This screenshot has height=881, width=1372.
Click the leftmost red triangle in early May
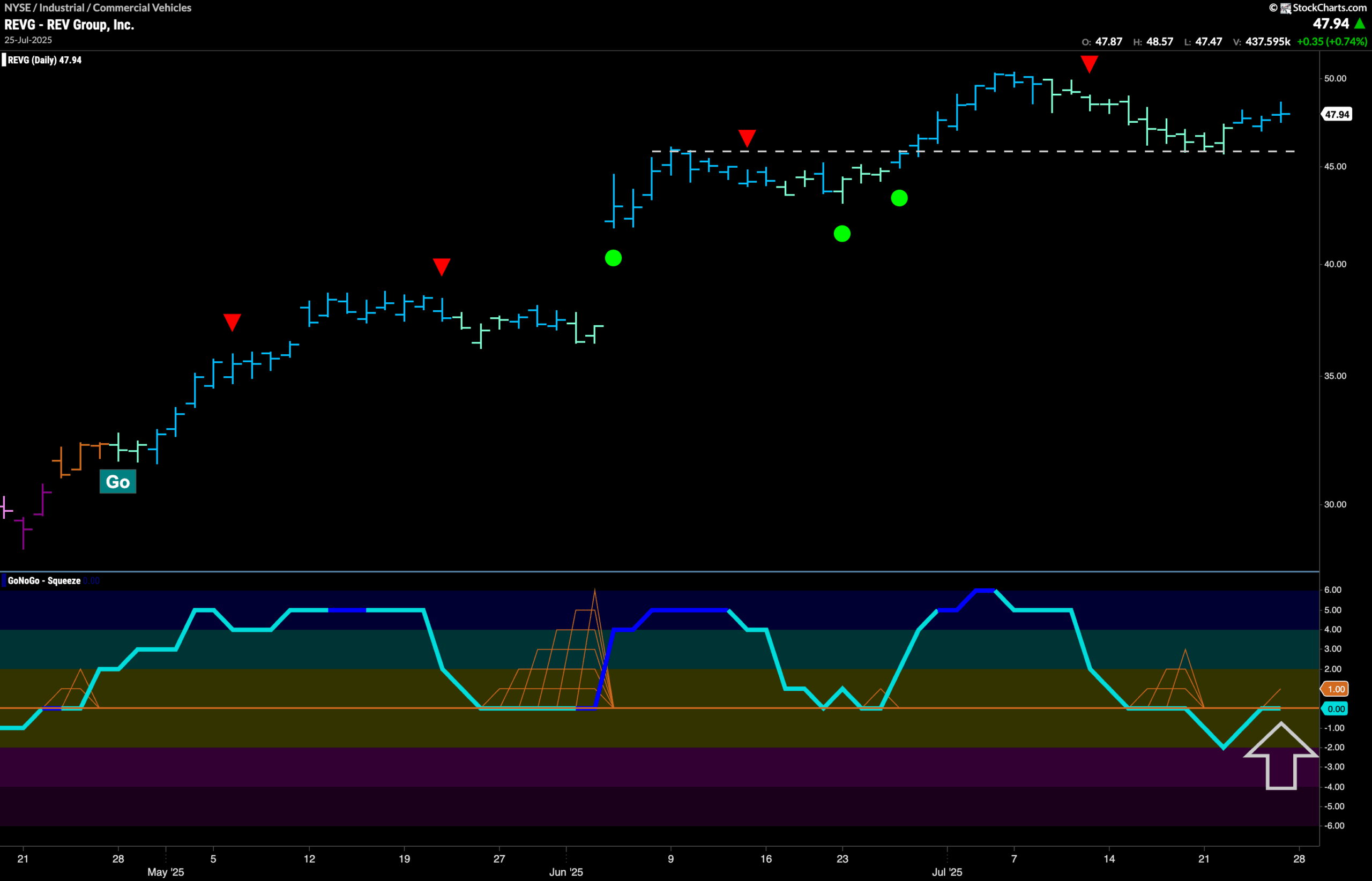pyautogui.click(x=232, y=322)
